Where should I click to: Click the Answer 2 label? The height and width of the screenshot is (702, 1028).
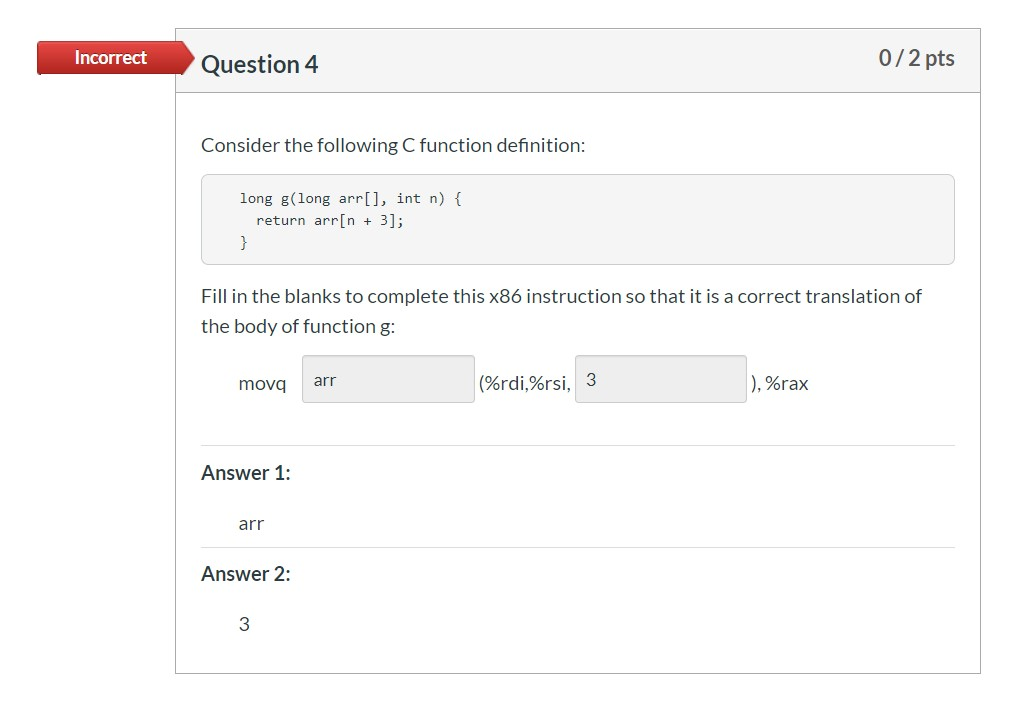246,574
